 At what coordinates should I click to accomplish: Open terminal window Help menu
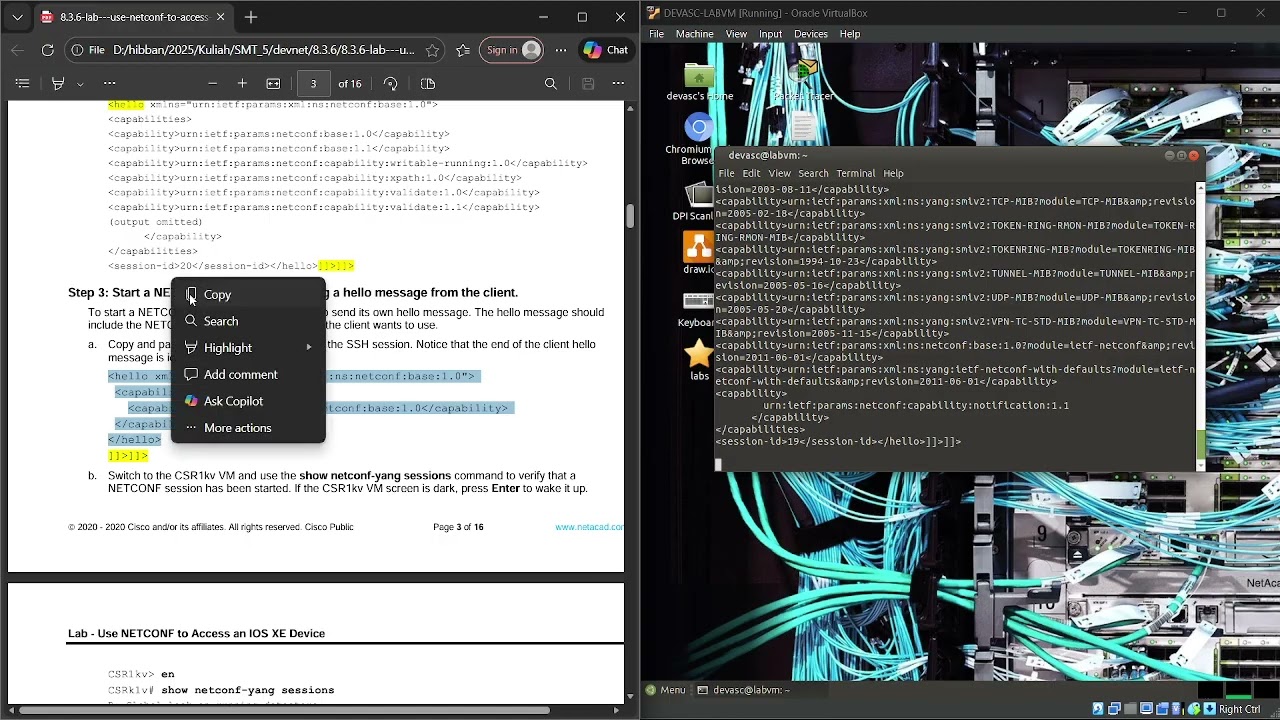coord(893,173)
